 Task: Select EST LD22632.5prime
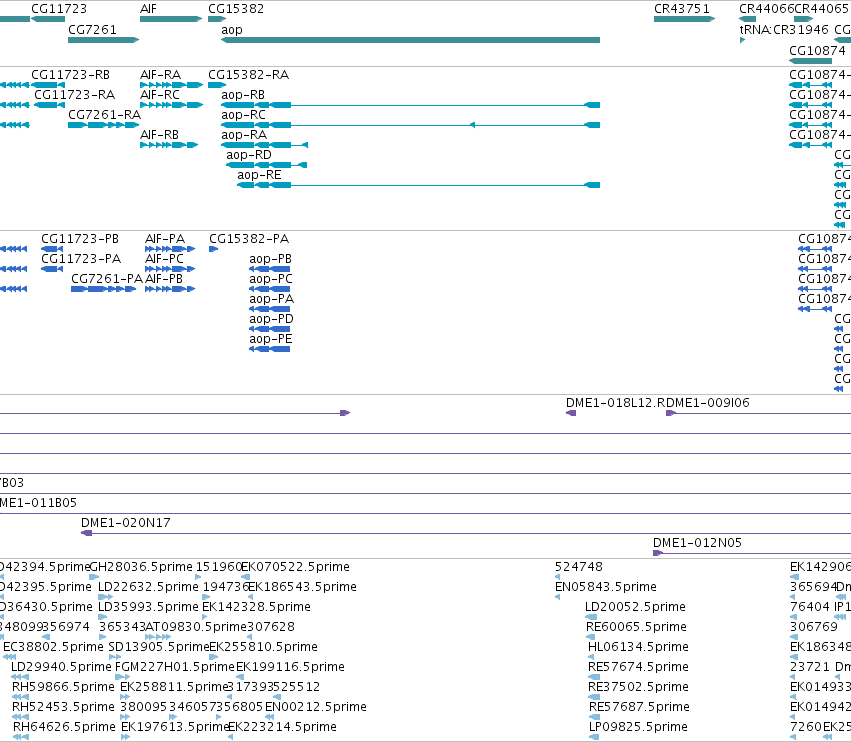(105, 597)
